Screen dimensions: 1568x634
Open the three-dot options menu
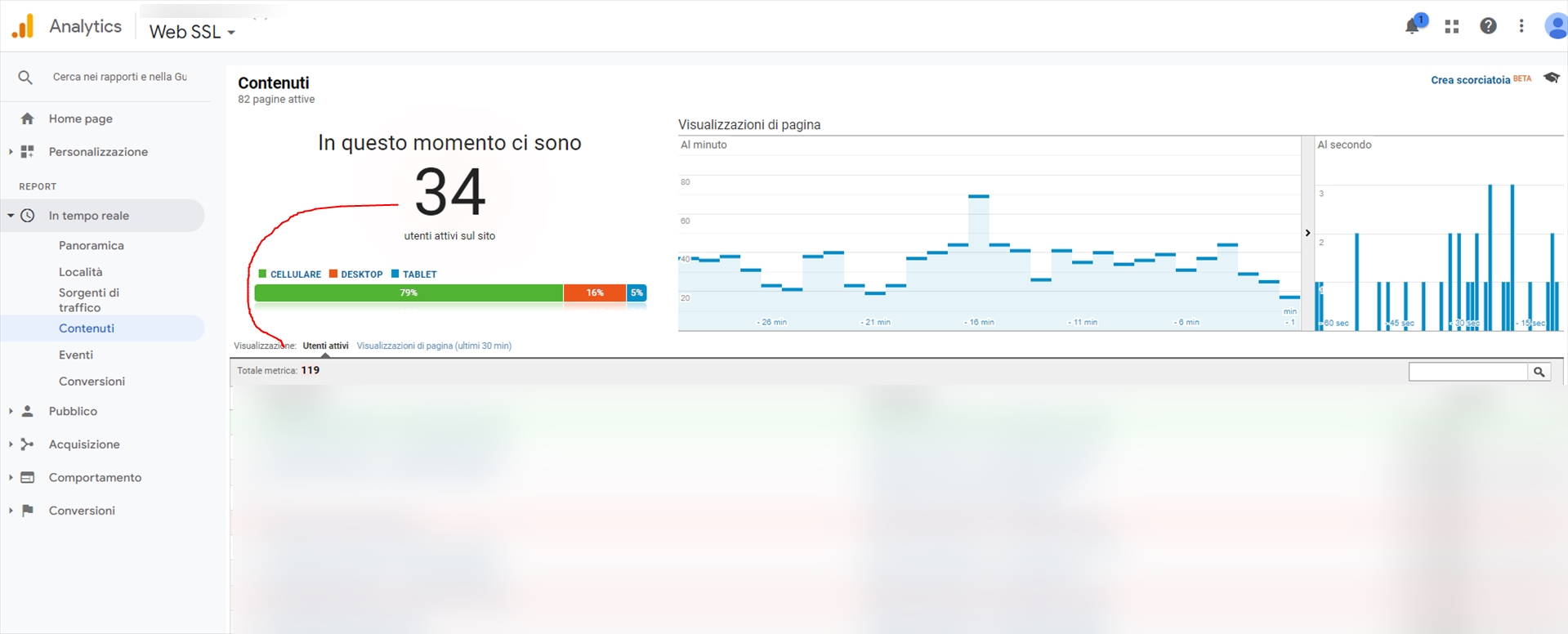pos(1521,26)
